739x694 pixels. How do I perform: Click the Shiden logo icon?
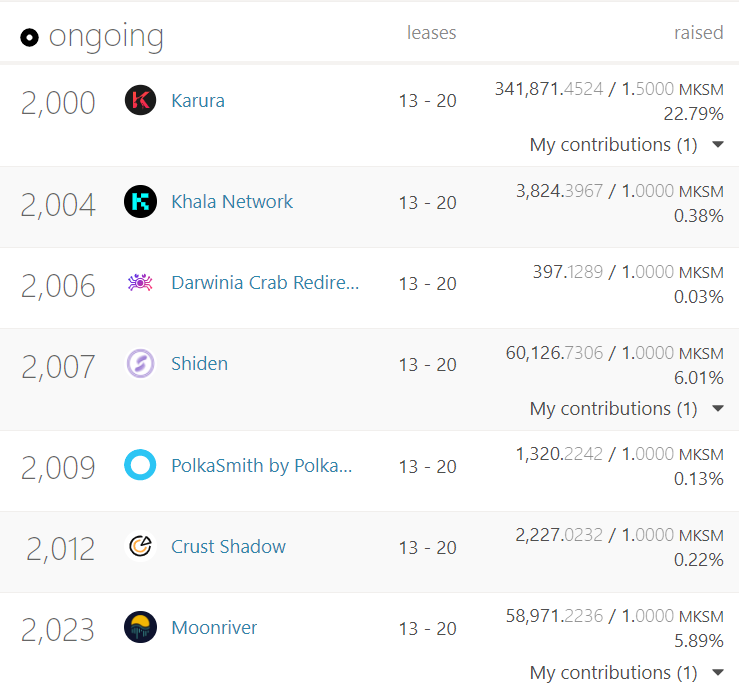click(140, 364)
